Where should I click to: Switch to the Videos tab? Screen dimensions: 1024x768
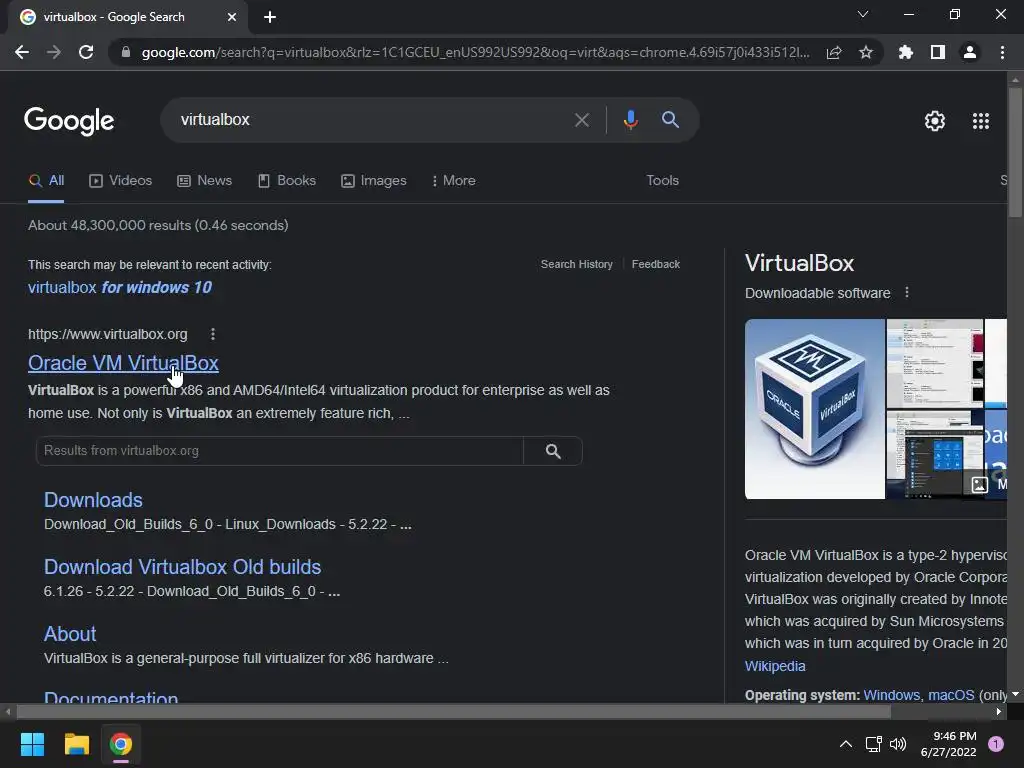click(120, 181)
